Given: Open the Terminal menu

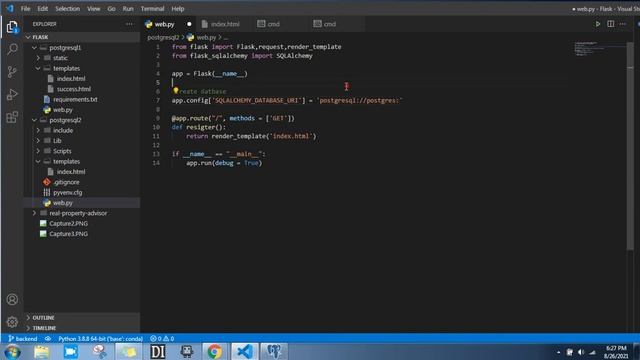Looking at the screenshot, I should click(x=152, y=9).
